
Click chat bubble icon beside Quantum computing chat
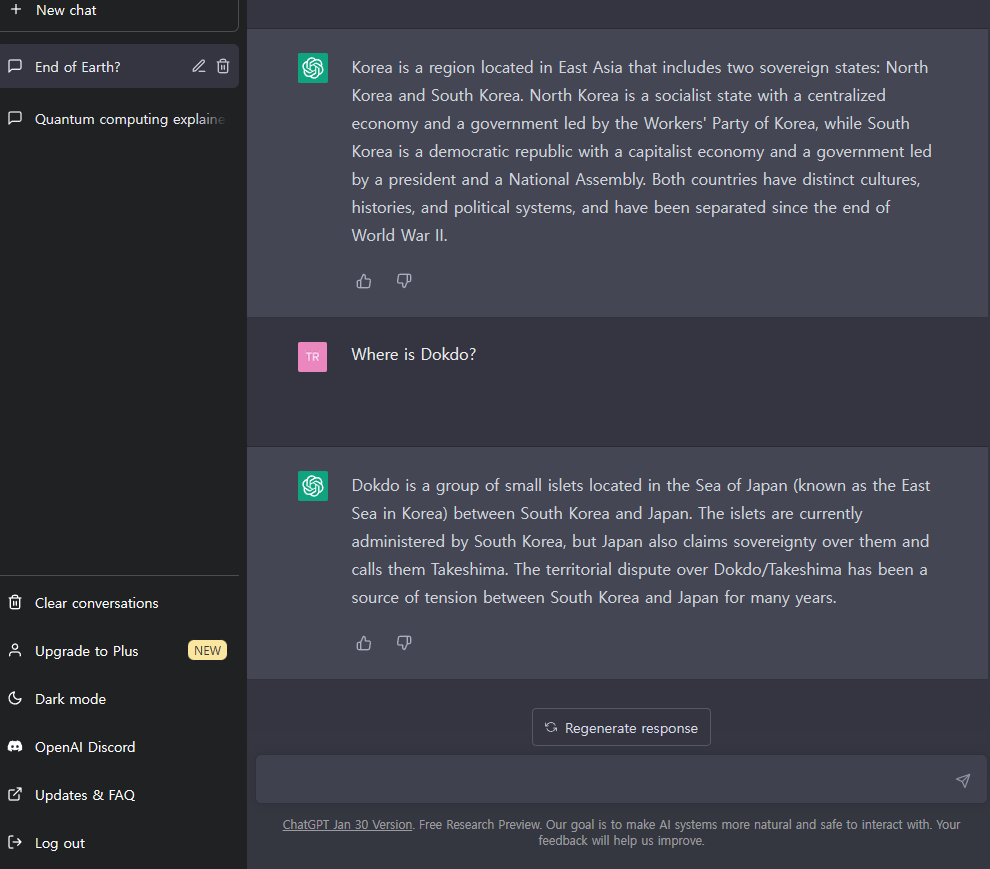tap(15, 118)
